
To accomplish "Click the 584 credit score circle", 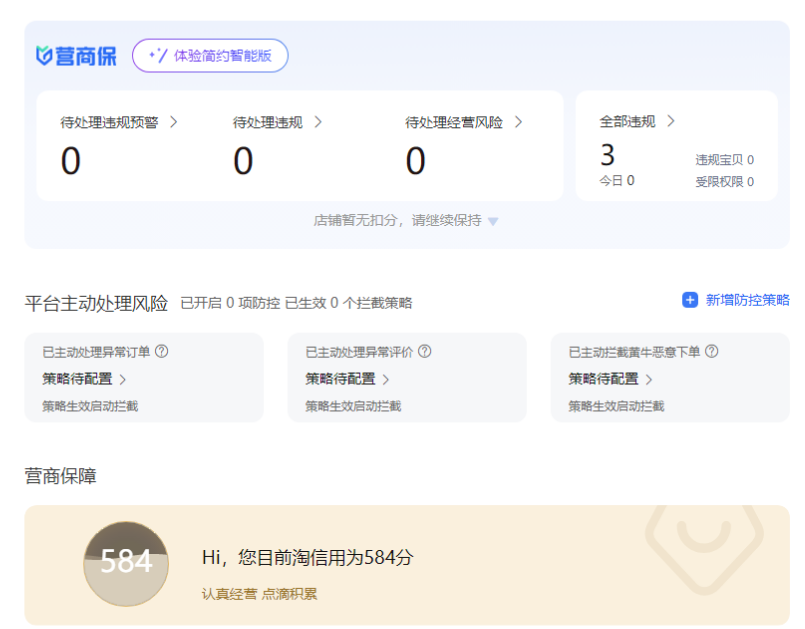I will tap(126, 563).
